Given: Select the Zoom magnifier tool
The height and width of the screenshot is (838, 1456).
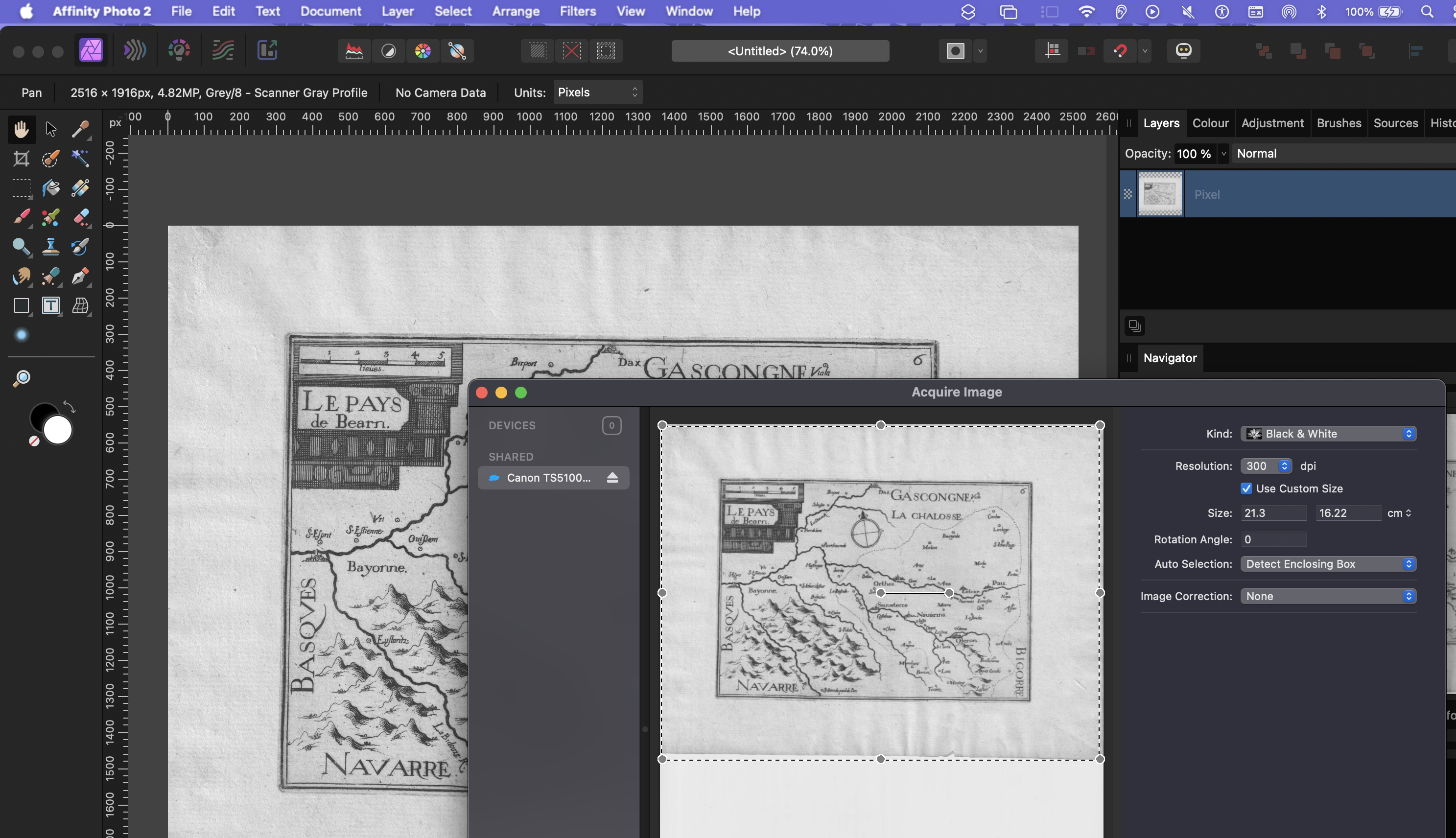Looking at the screenshot, I should point(21,378).
